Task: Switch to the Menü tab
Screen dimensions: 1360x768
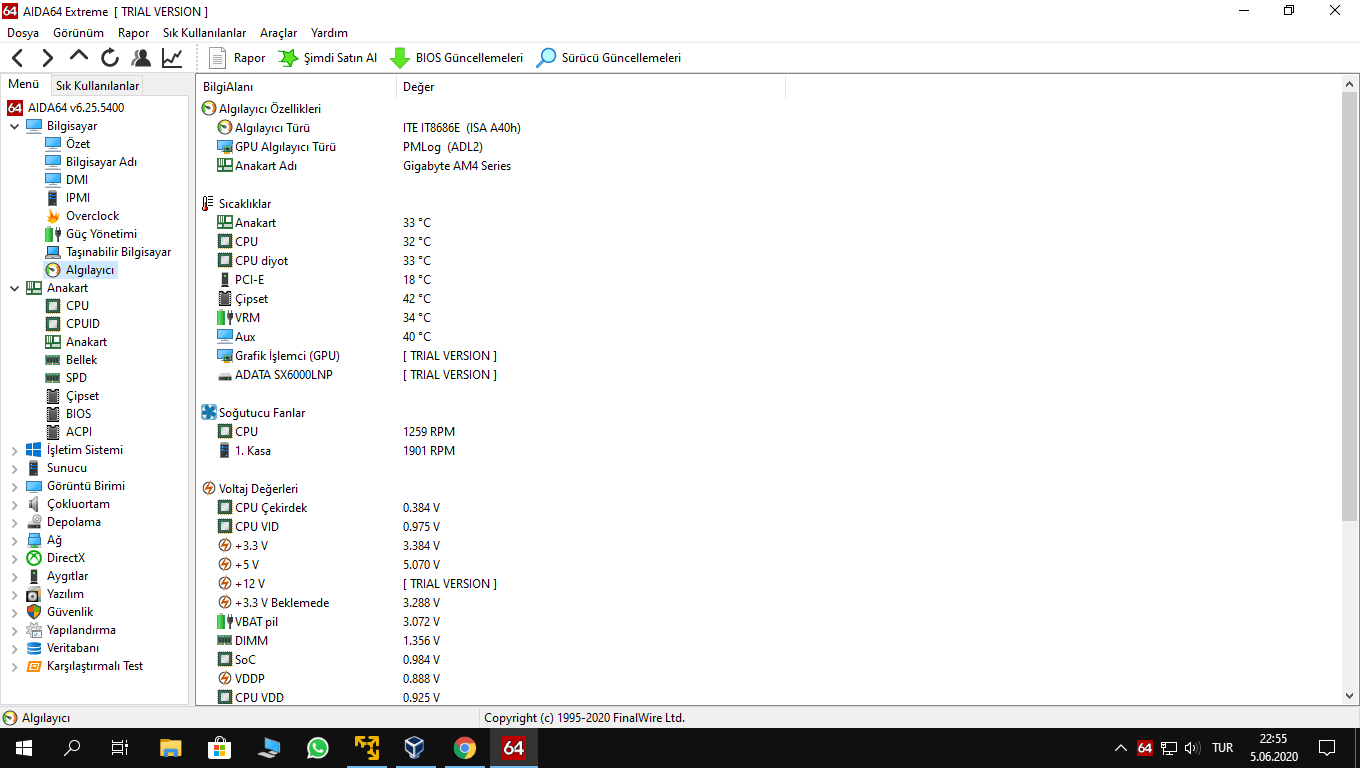Action: pos(24,85)
